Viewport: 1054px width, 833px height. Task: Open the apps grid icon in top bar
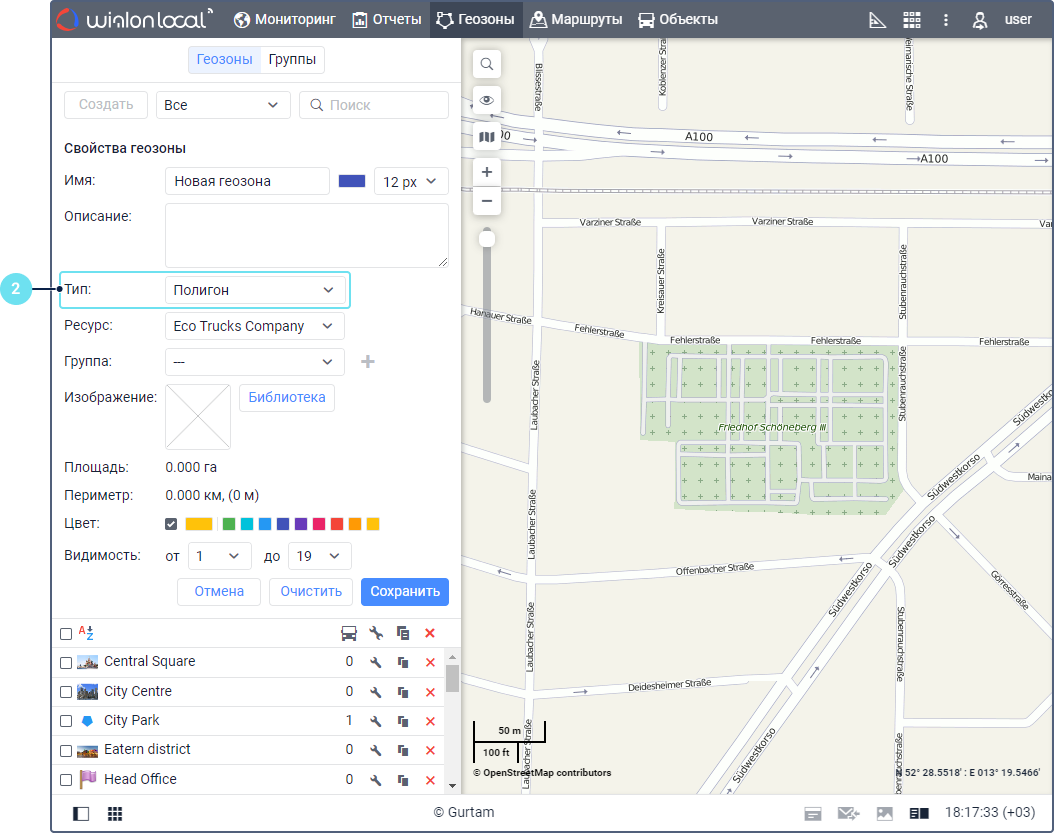(x=911, y=20)
